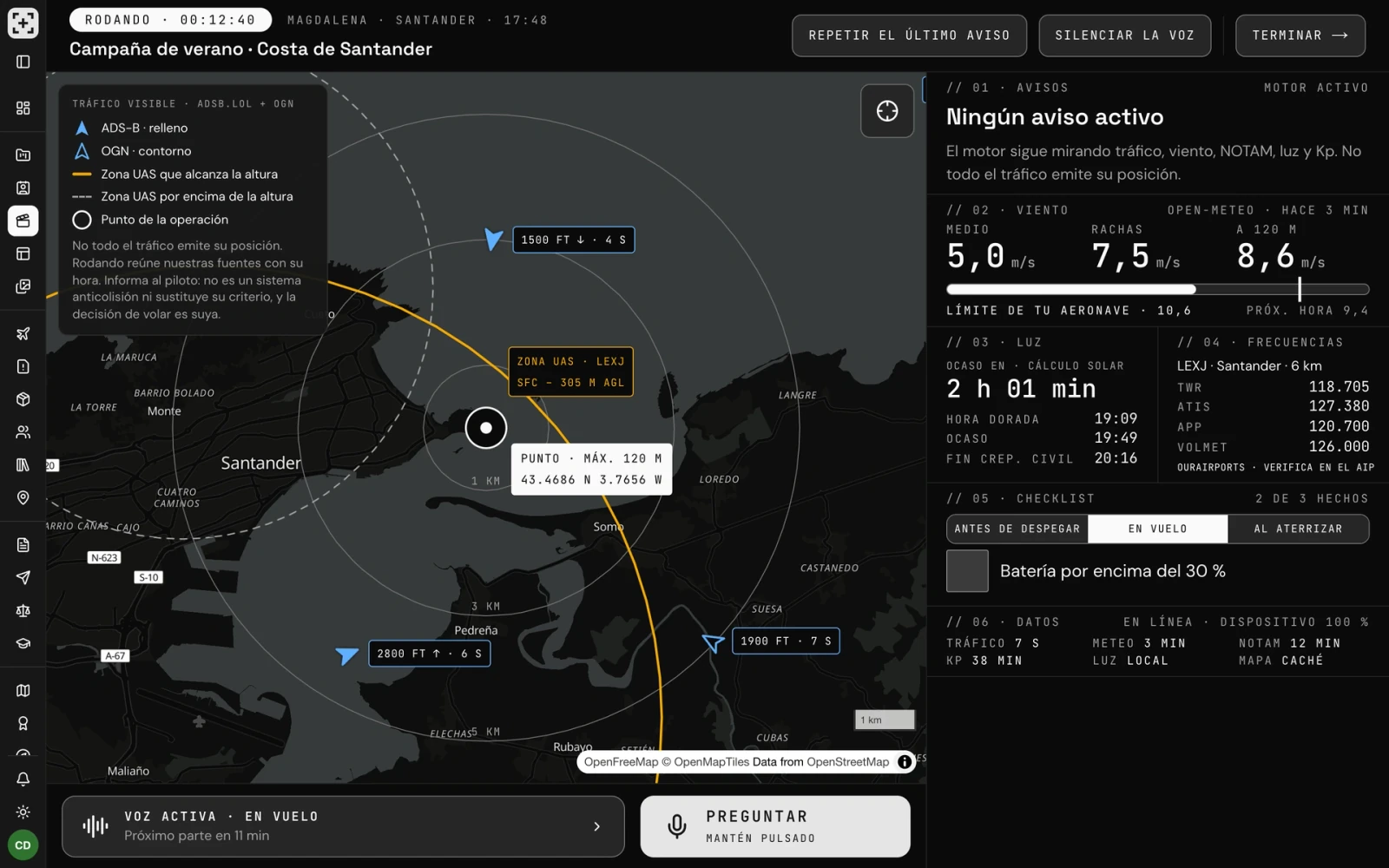
Task: Open the location pin icon
Action: click(x=23, y=497)
